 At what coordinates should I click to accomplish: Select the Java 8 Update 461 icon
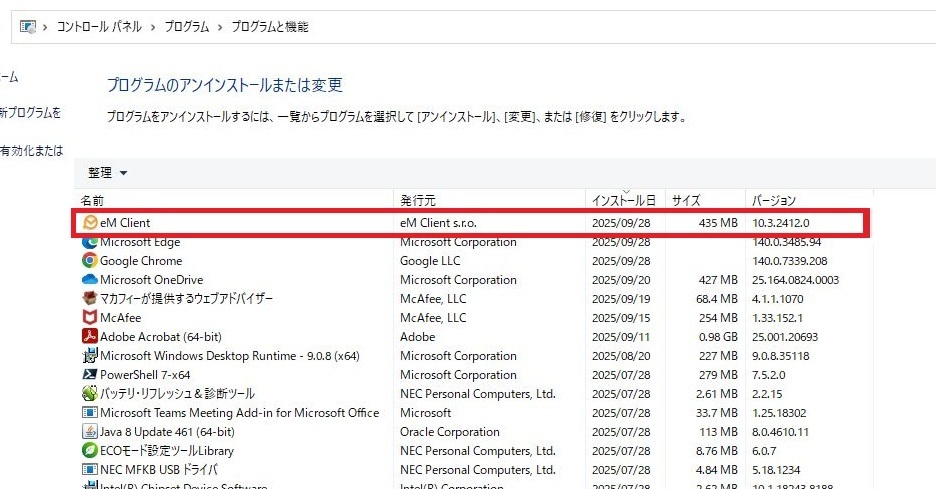click(x=90, y=432)
